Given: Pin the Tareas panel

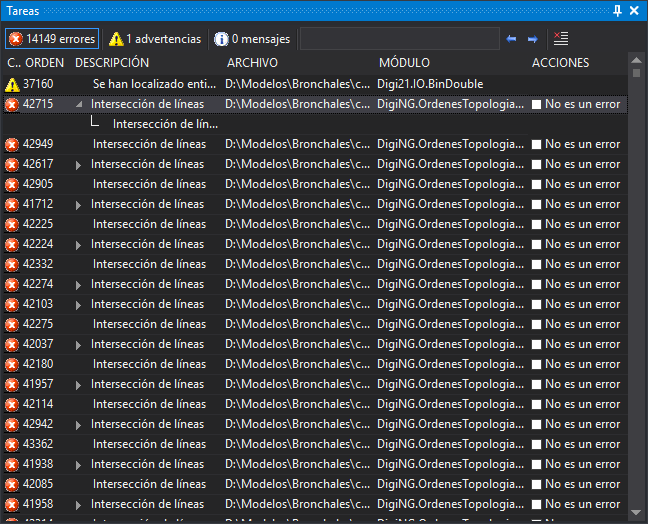Looking at the screenshot, I should [617, 11].
